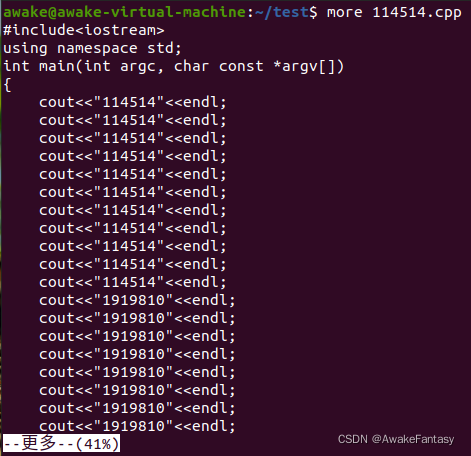Click the last cout<<"114514" line
Screen dimensions: 471x456
[133, 282]
